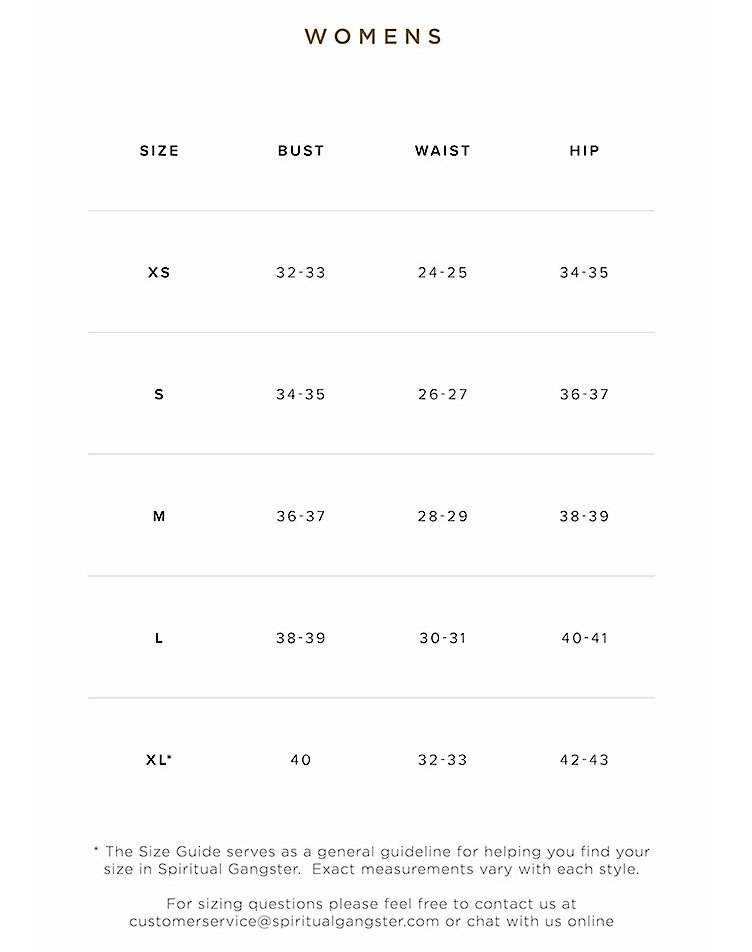Click the XL* size row label
The width and height of the screenshot is (752, 952).
coord(159,760)
